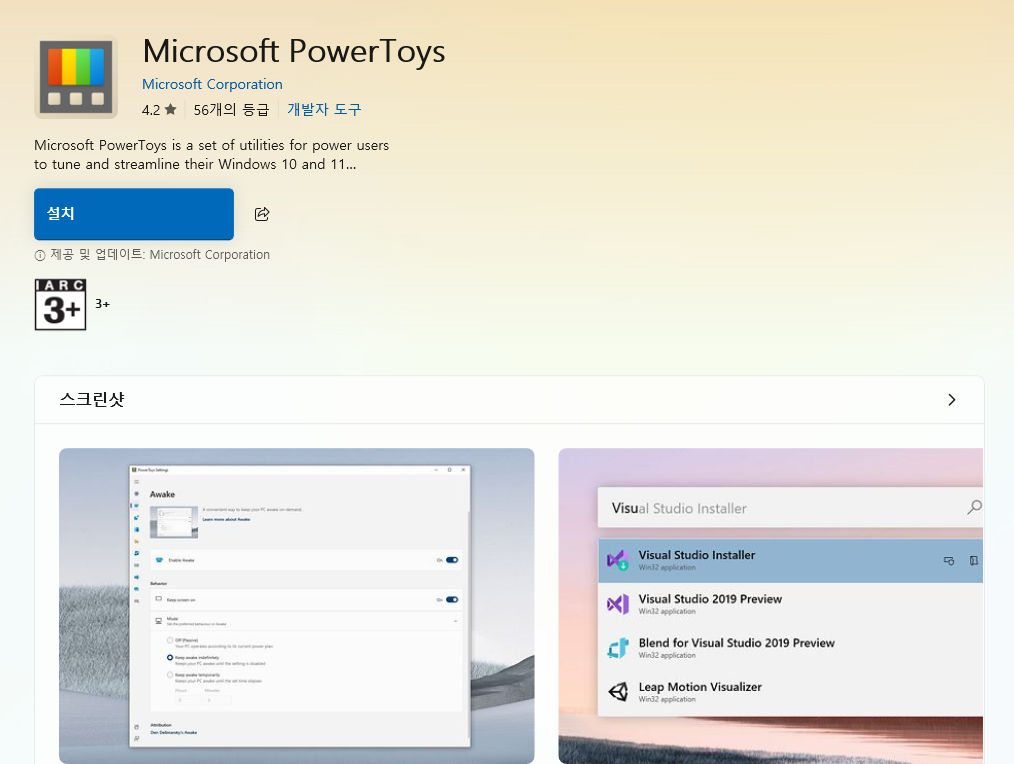Install PowerToys with the 설치 button
The height and width of the screenshot is (764, 1014).
[x=134, y=214]
